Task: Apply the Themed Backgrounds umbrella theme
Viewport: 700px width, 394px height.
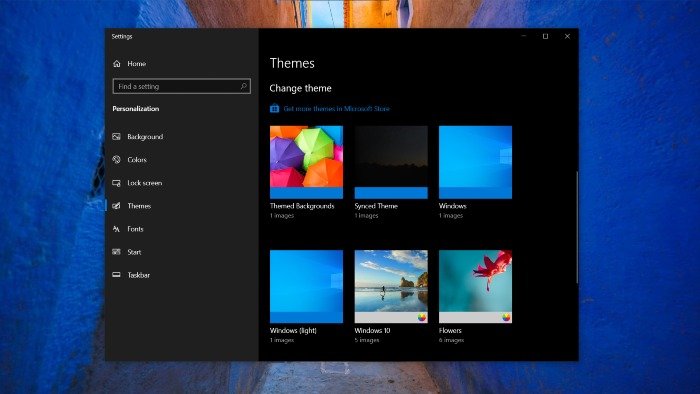Action: (x=306, y=162)
